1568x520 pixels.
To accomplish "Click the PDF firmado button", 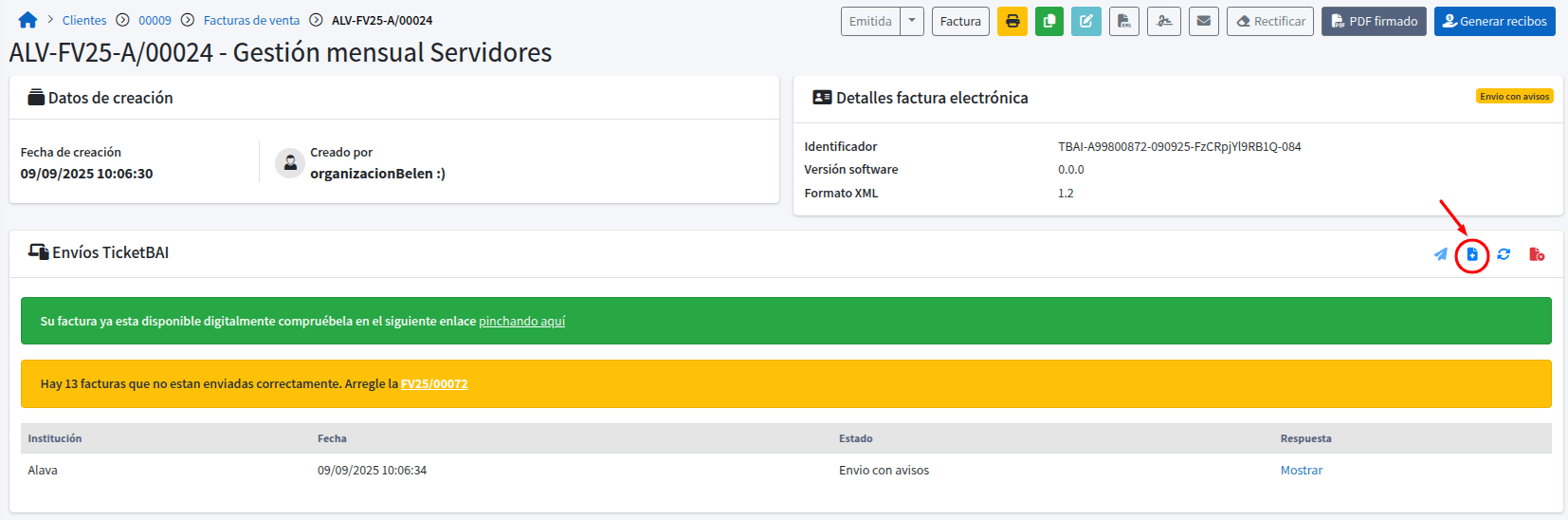I will click(x=1375, y=21).
